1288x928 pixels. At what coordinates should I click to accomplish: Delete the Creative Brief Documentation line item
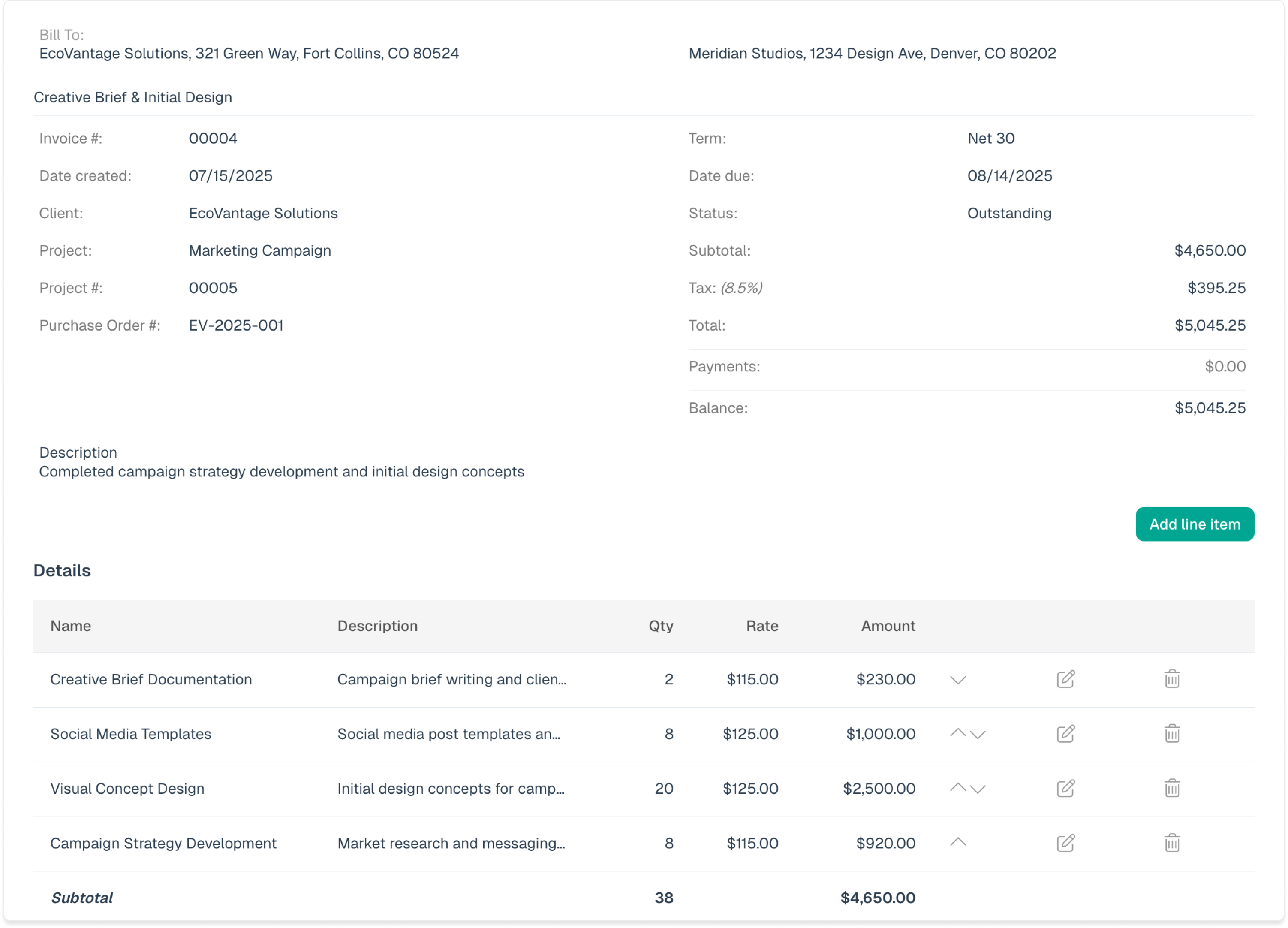coord(1172,679)
